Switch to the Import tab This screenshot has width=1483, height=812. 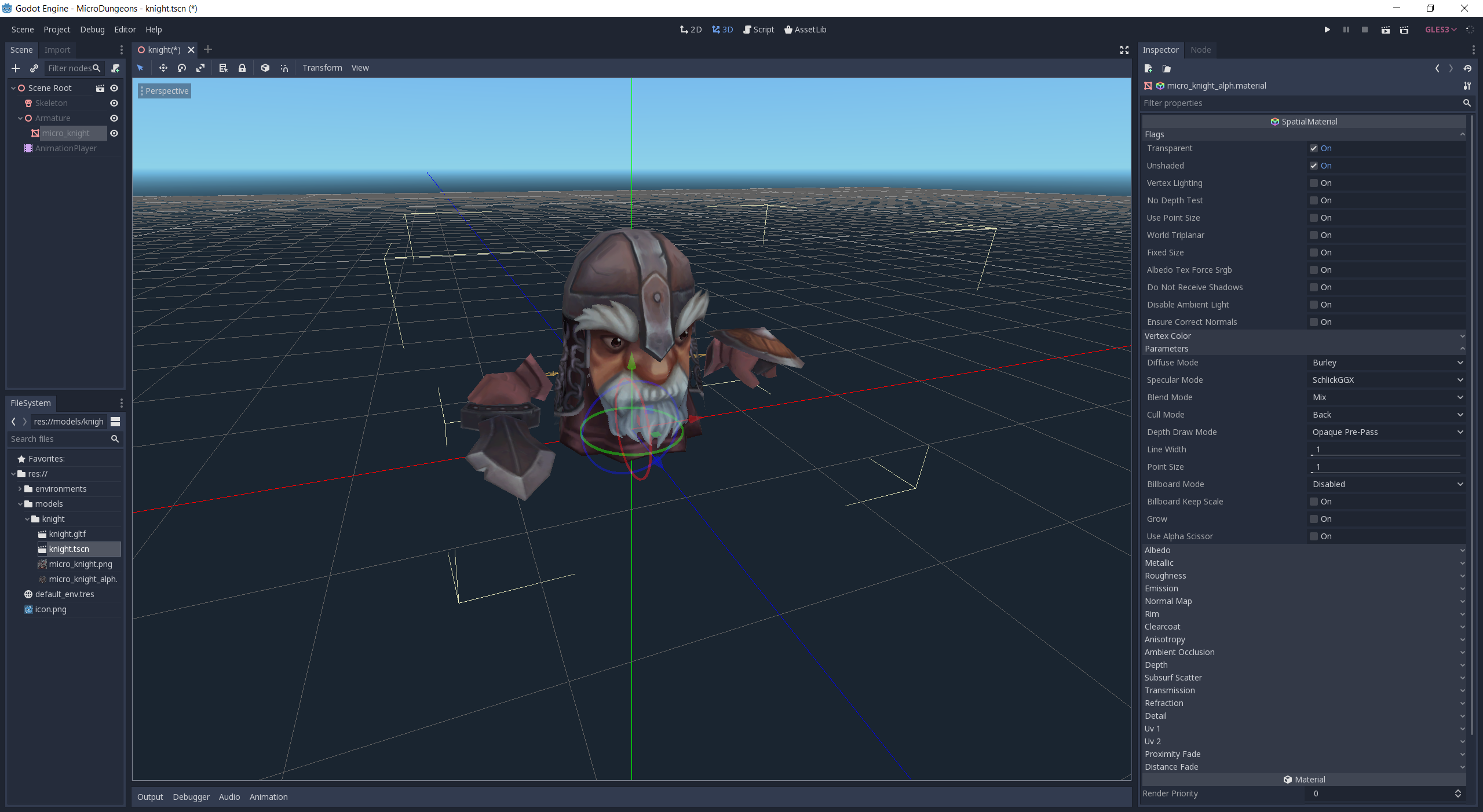(x=57, y=50)
